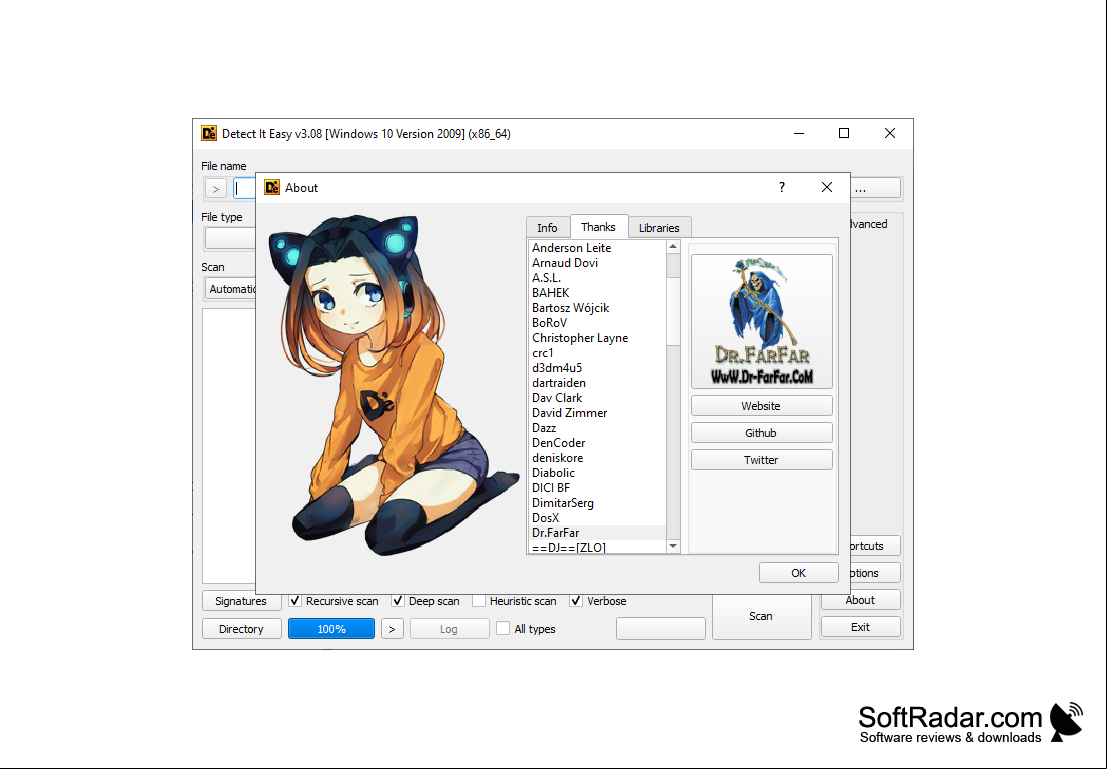Open the Signatures button in main window
The height and width of the screenshot is (769, 1107).
(x=241, y=601)
